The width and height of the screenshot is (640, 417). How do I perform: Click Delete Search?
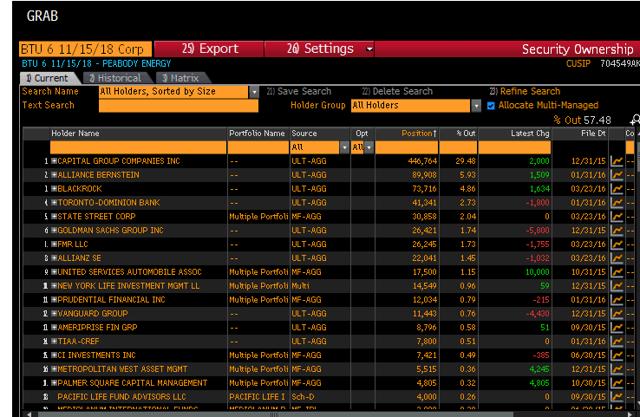coord(397,91)
